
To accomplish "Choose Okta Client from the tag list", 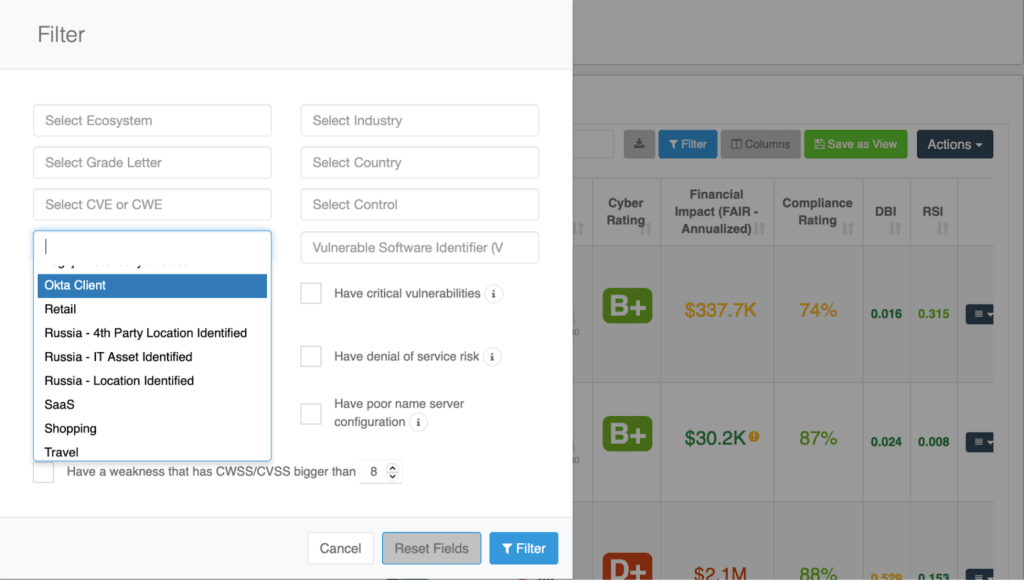I will tap(152, 286).
